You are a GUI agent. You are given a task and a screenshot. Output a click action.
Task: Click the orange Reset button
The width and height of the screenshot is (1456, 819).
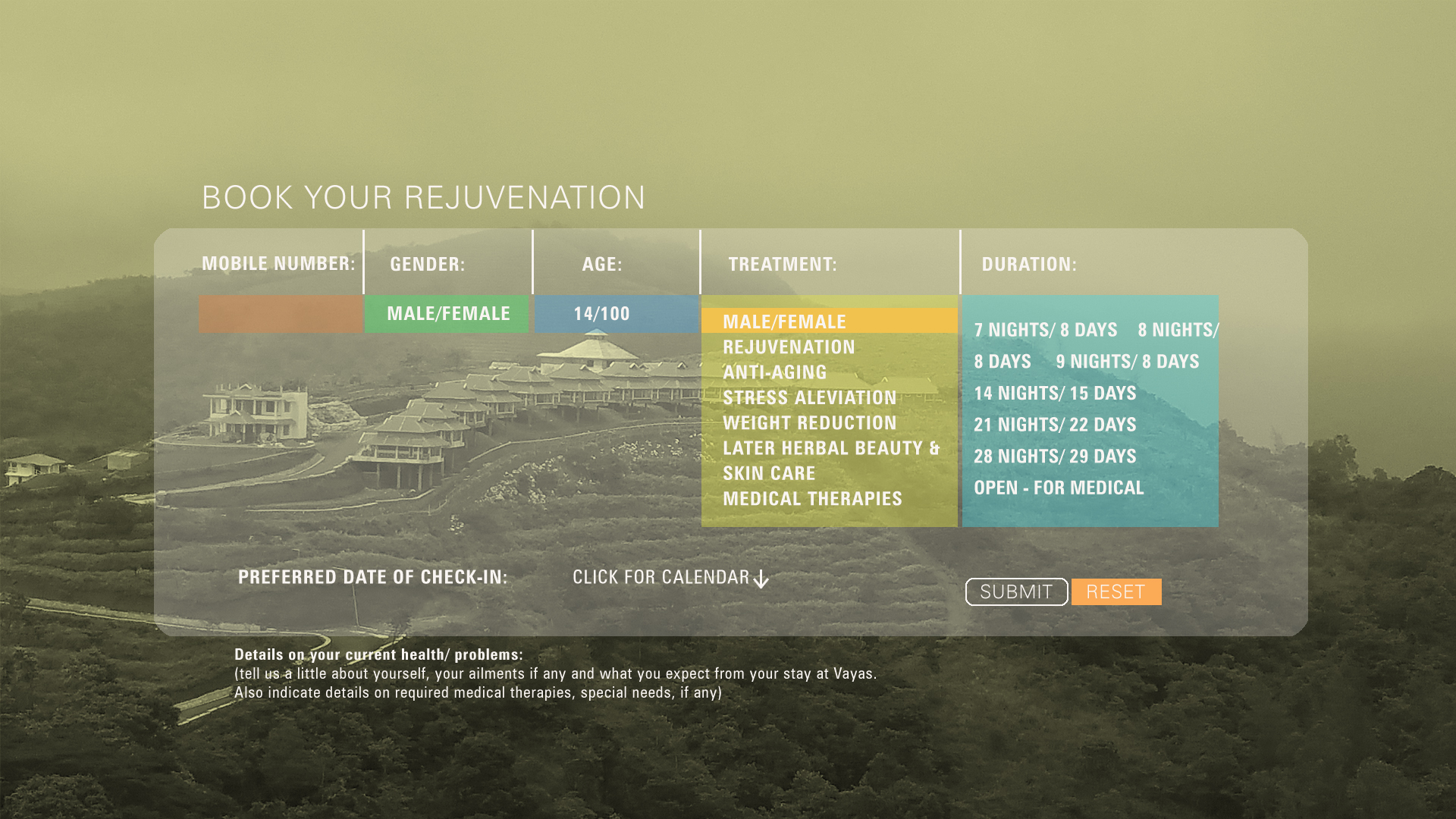1116,592
